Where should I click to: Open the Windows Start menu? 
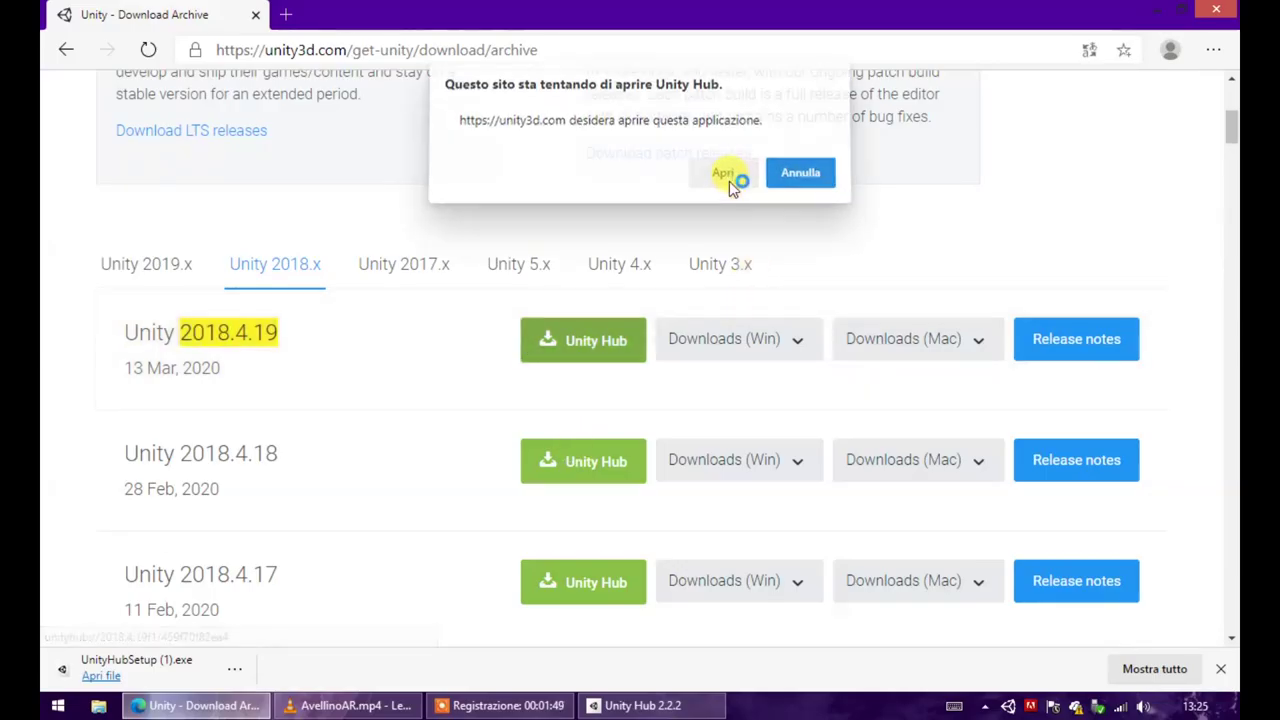tap(58, 705)
